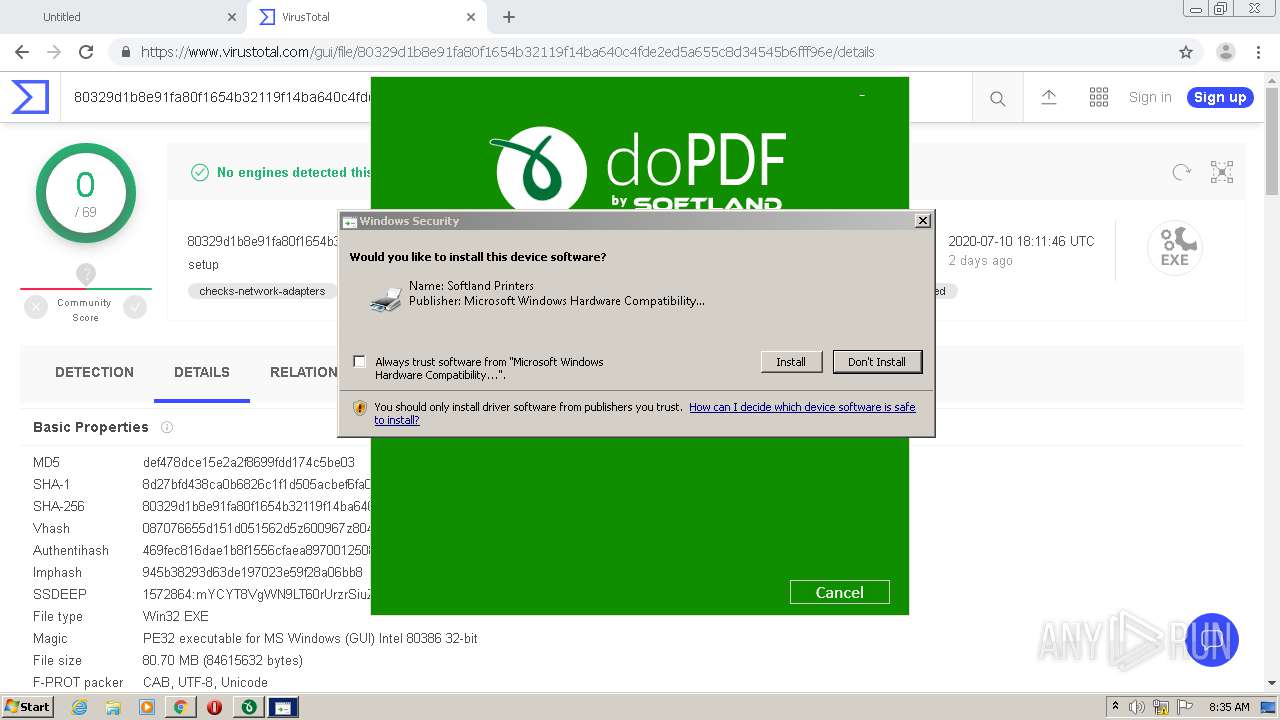Open a new browser tab

pyautogui.click(x=509, y=17)
